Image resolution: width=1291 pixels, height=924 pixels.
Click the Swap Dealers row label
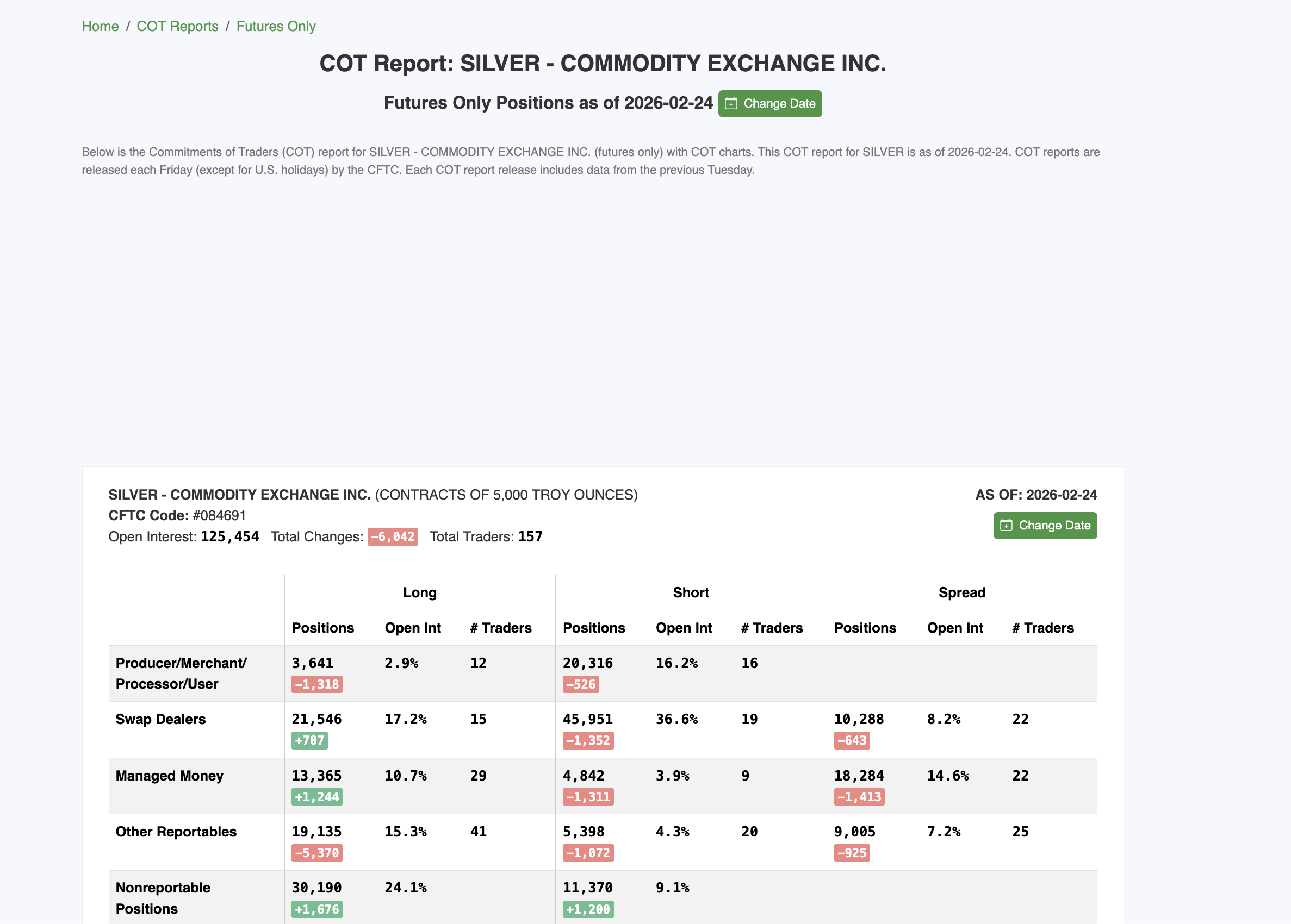(x=160, y=719)
